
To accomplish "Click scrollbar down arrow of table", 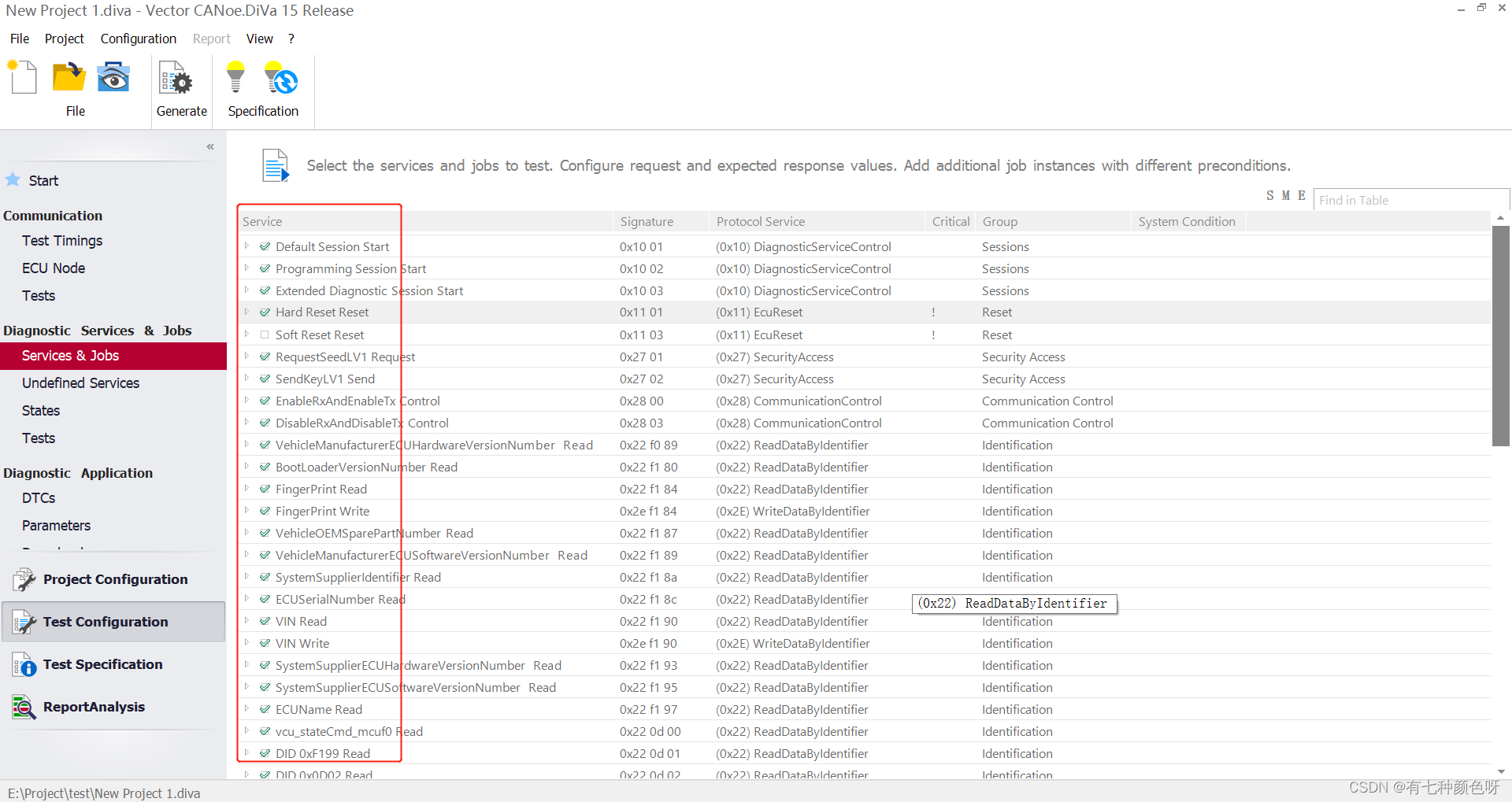I will coord(1501,772).
